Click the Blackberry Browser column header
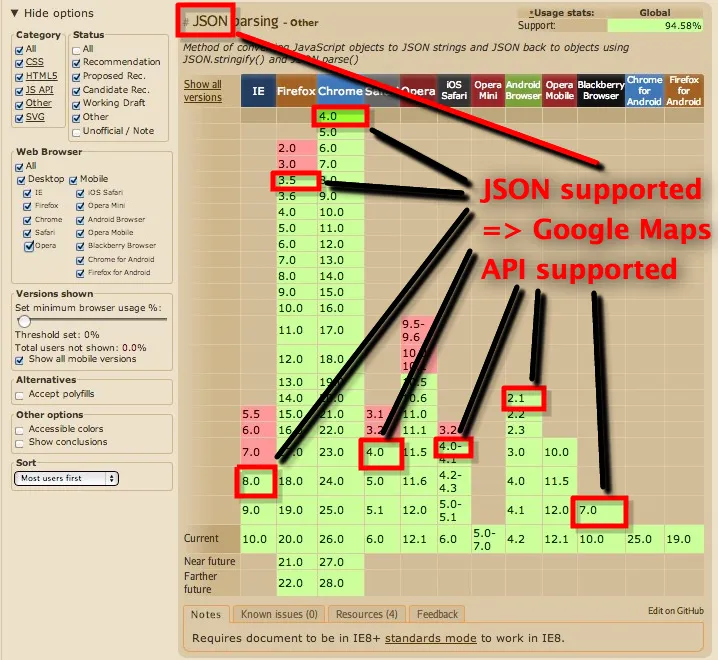Screen dimensions: 718x660 (x=601, y=91)
